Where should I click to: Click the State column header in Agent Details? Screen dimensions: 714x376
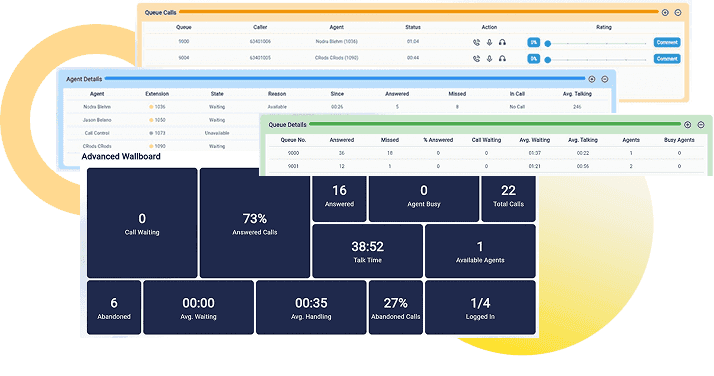(x=217, y=94)
